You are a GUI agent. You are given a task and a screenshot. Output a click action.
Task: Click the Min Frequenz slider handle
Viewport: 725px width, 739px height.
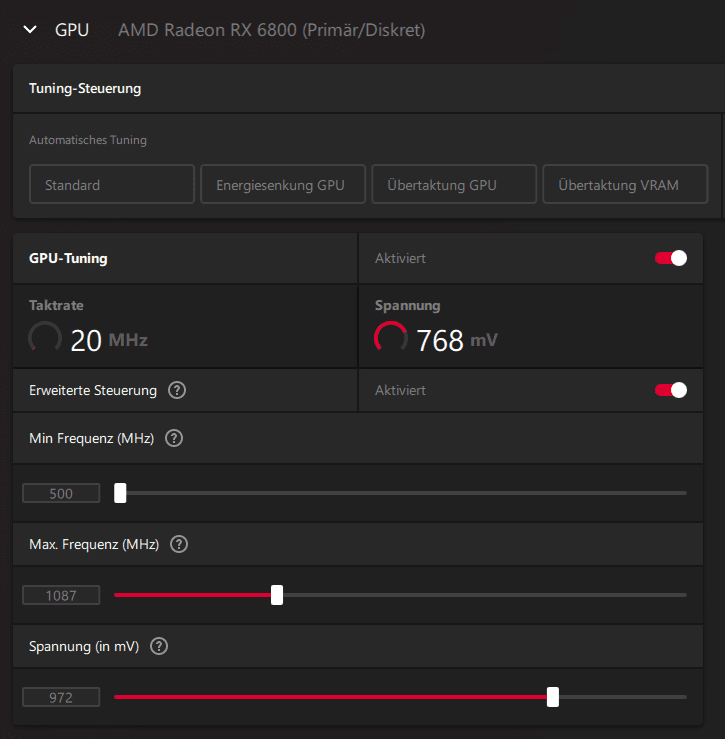pyautogui.click(x=120, y=492)
